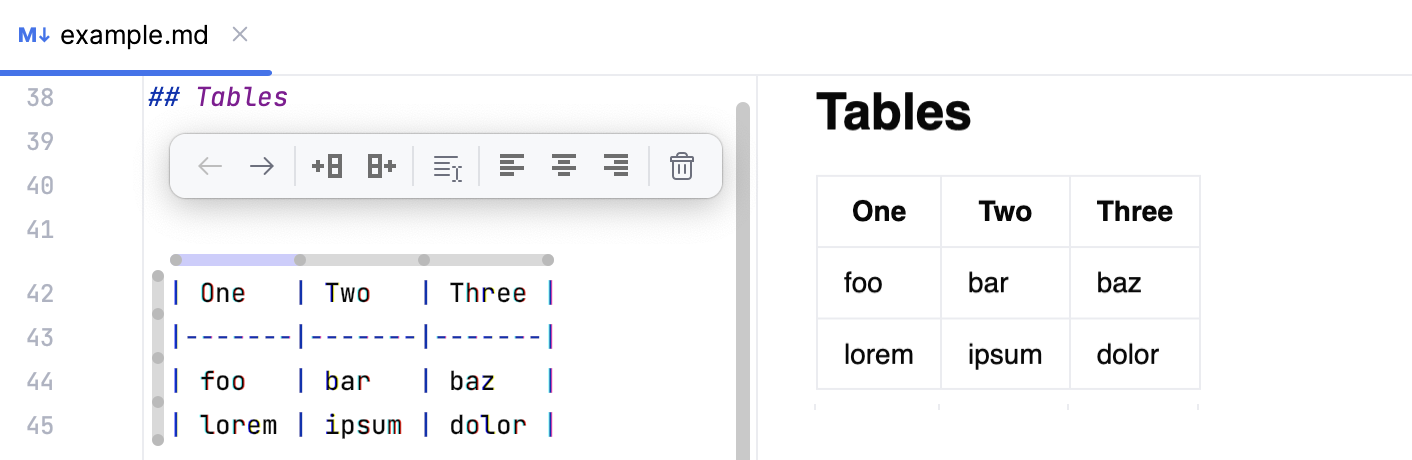
Task: Move table column right with right arrow
Action: [262, 166]
